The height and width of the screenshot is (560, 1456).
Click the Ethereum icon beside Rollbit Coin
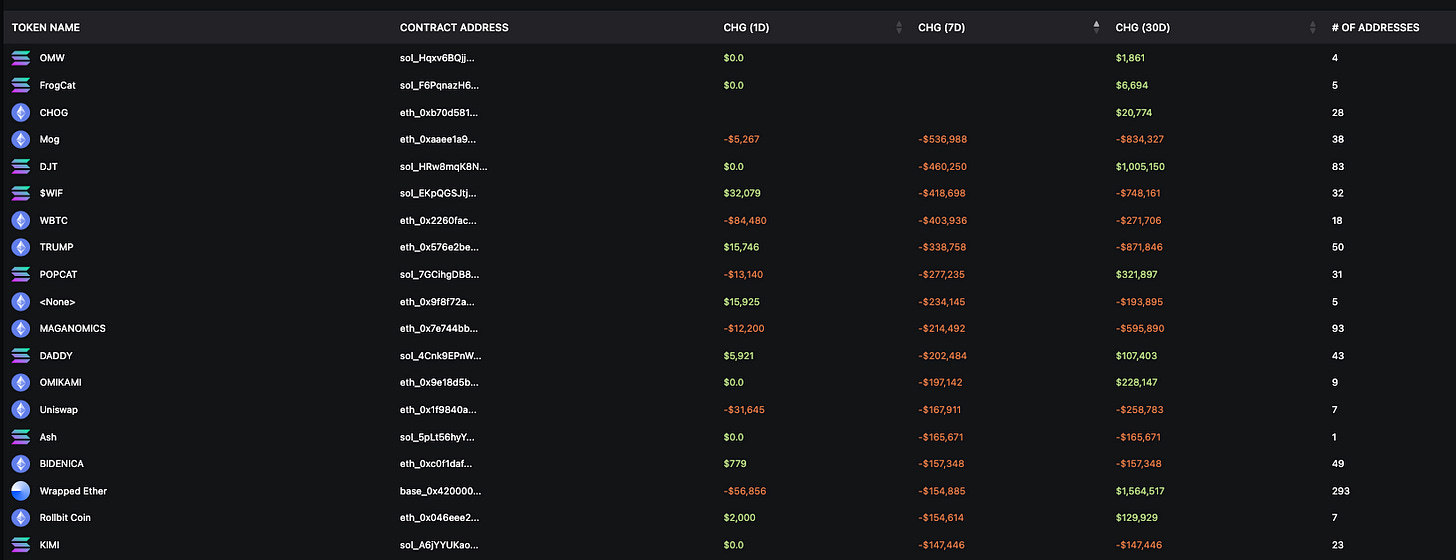(21, 517)
